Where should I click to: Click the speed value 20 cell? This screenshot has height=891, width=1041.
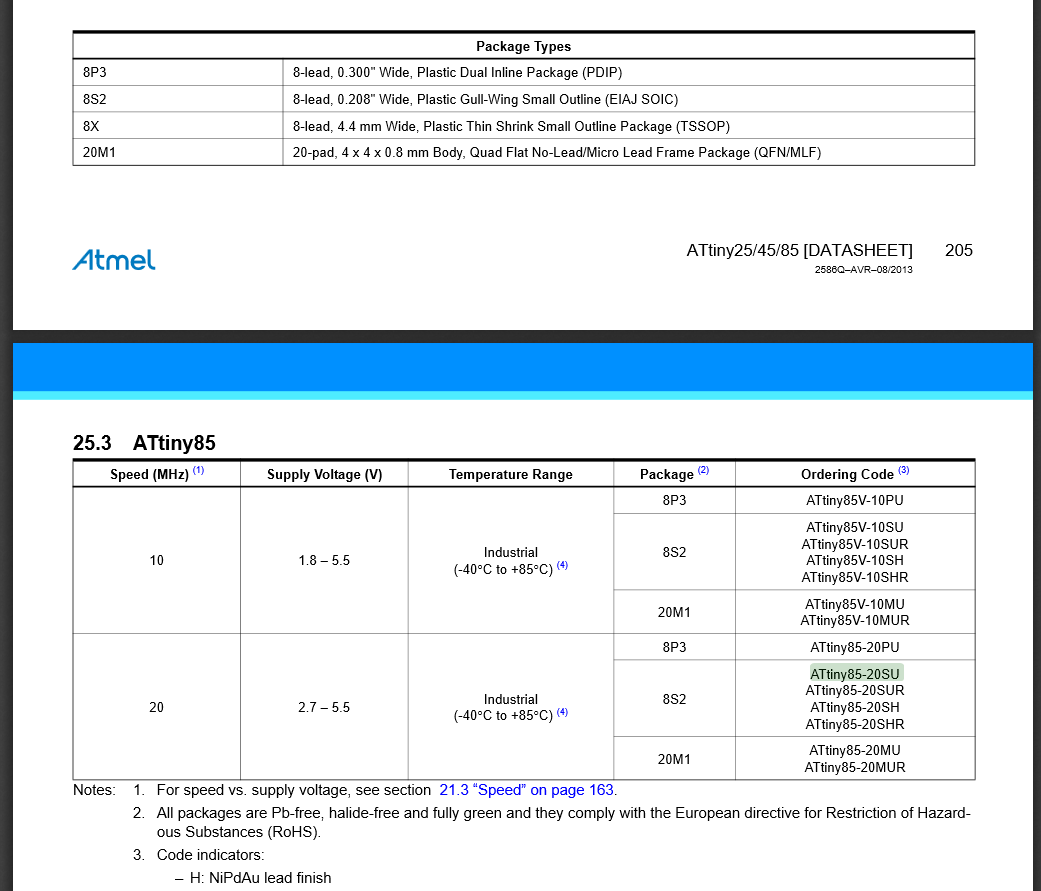pos(157,707)
